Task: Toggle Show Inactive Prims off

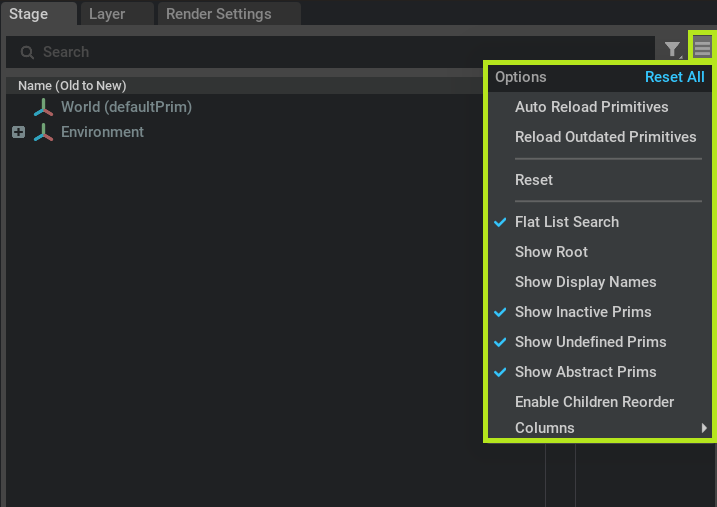Action: 582,312
